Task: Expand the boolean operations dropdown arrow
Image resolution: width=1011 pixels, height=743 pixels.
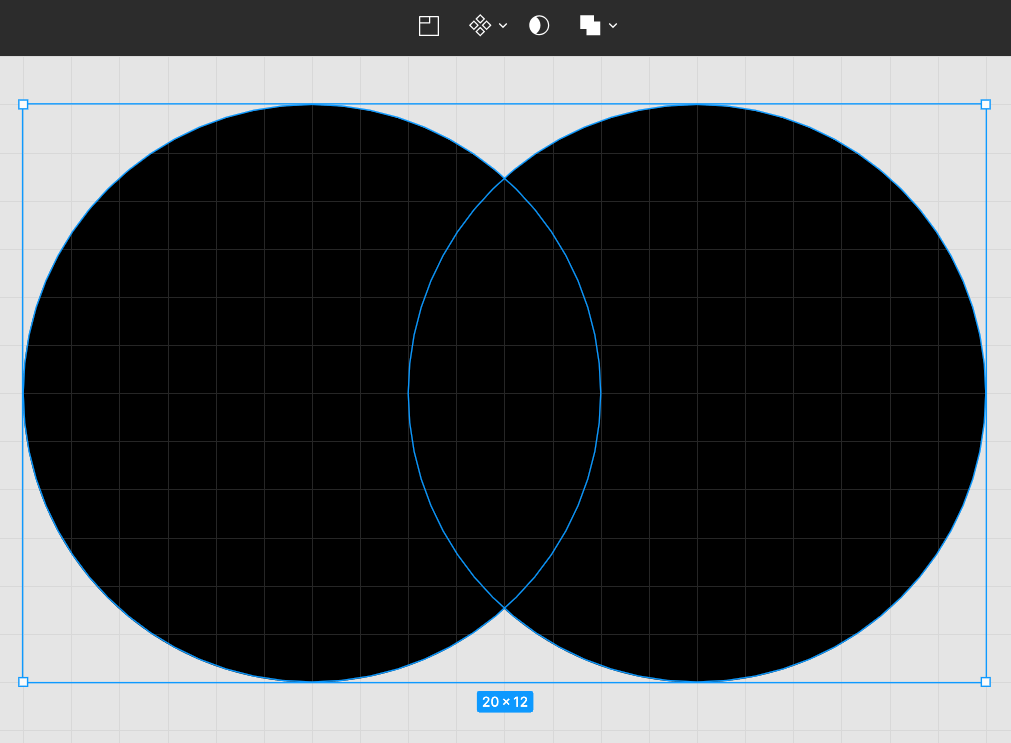Action: [613, 26]
